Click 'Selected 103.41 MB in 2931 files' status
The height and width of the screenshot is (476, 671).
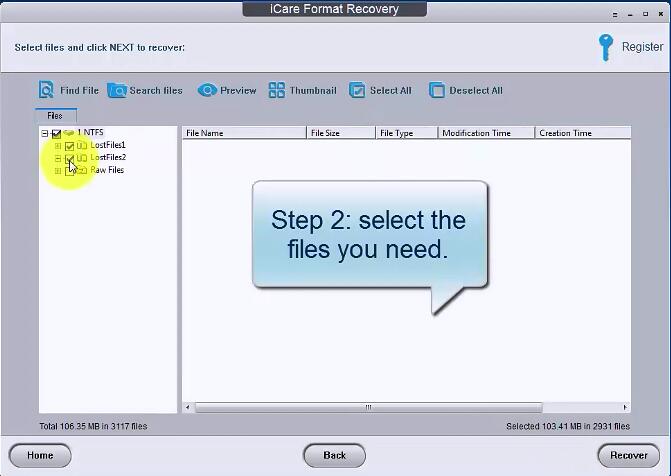tap(568, 426)
